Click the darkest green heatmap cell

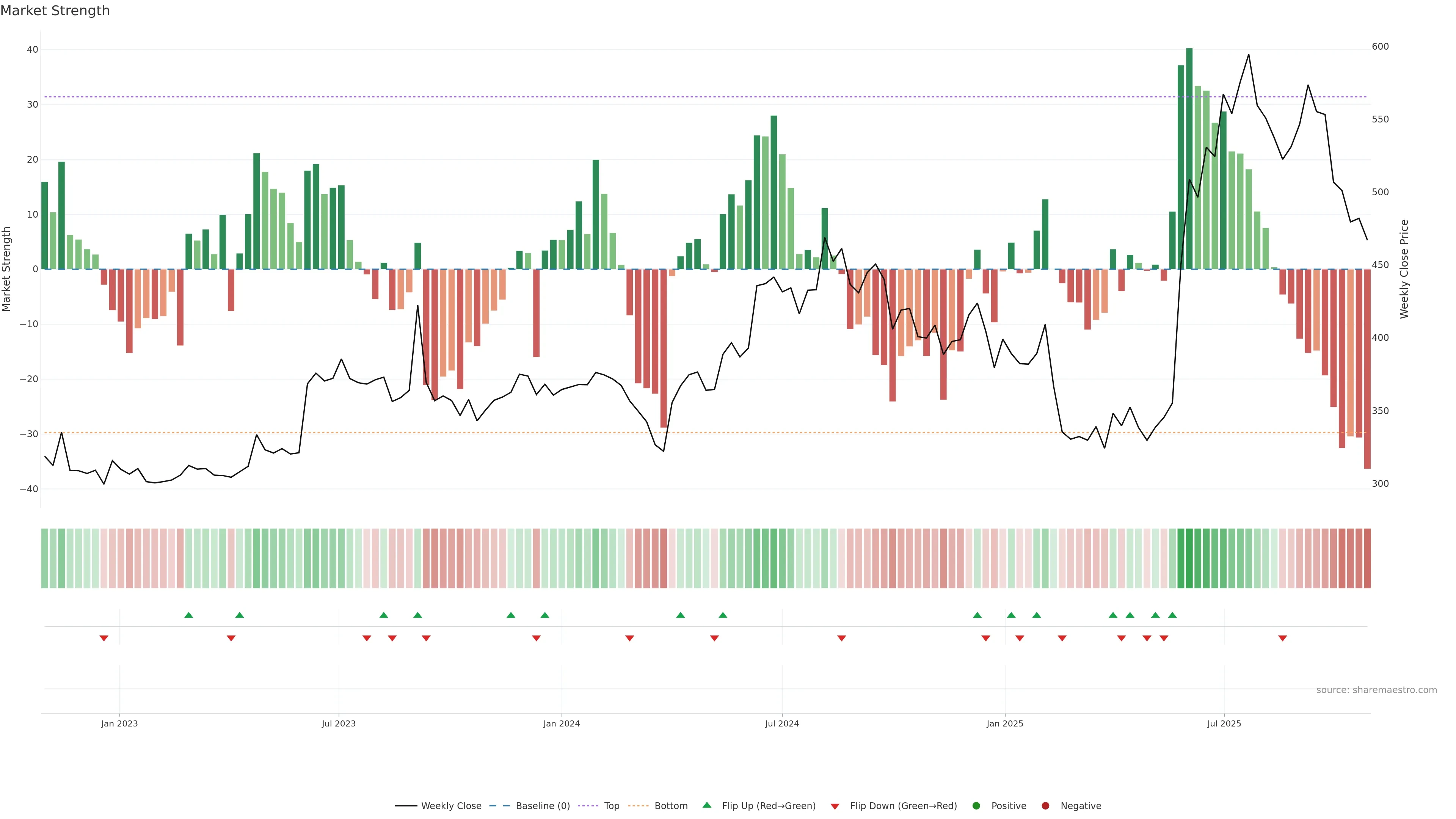point(1189,559)
